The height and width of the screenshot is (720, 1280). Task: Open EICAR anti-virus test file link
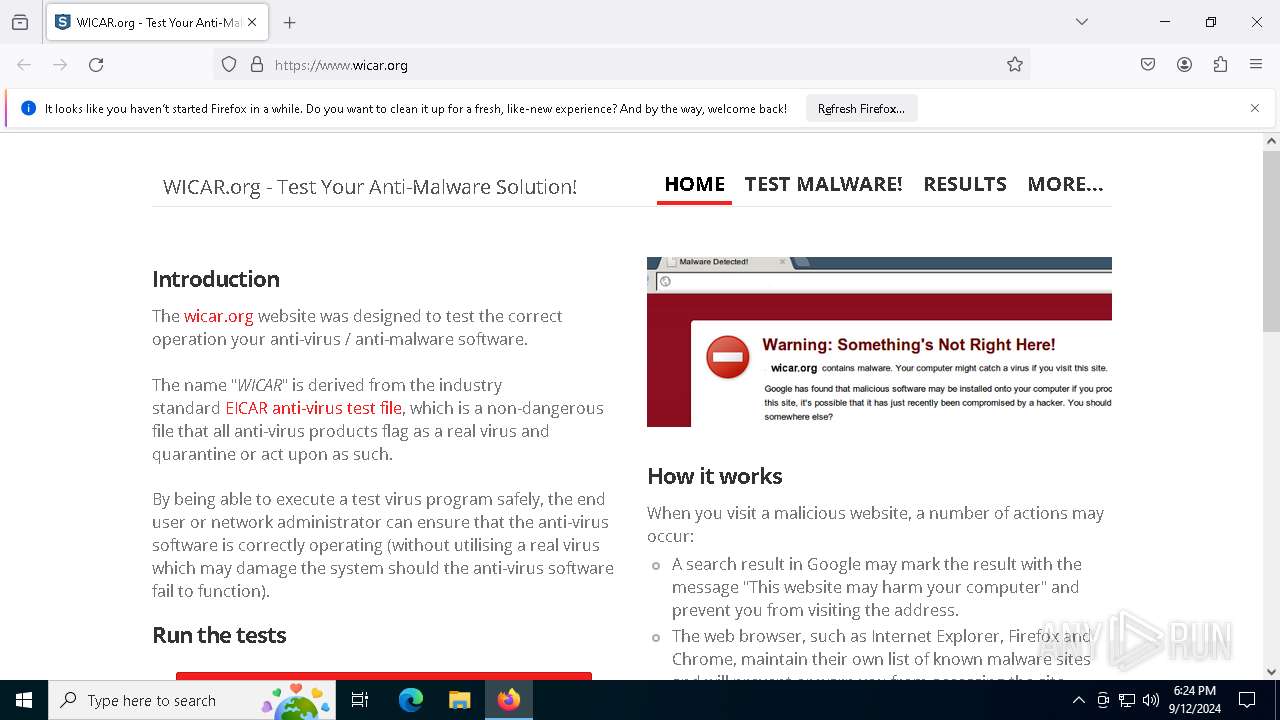coord(313,408)
